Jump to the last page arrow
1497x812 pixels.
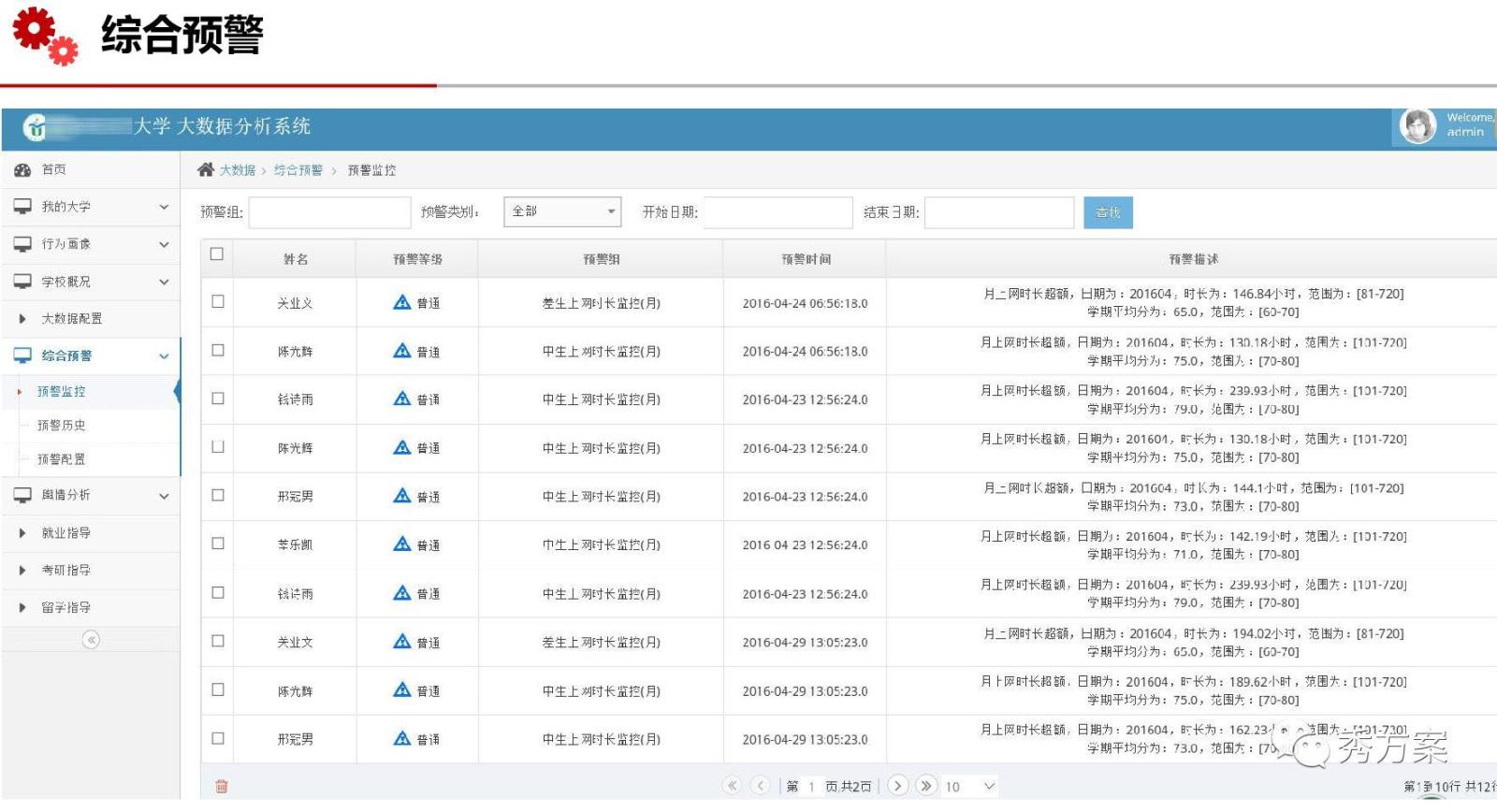(926, 786)
